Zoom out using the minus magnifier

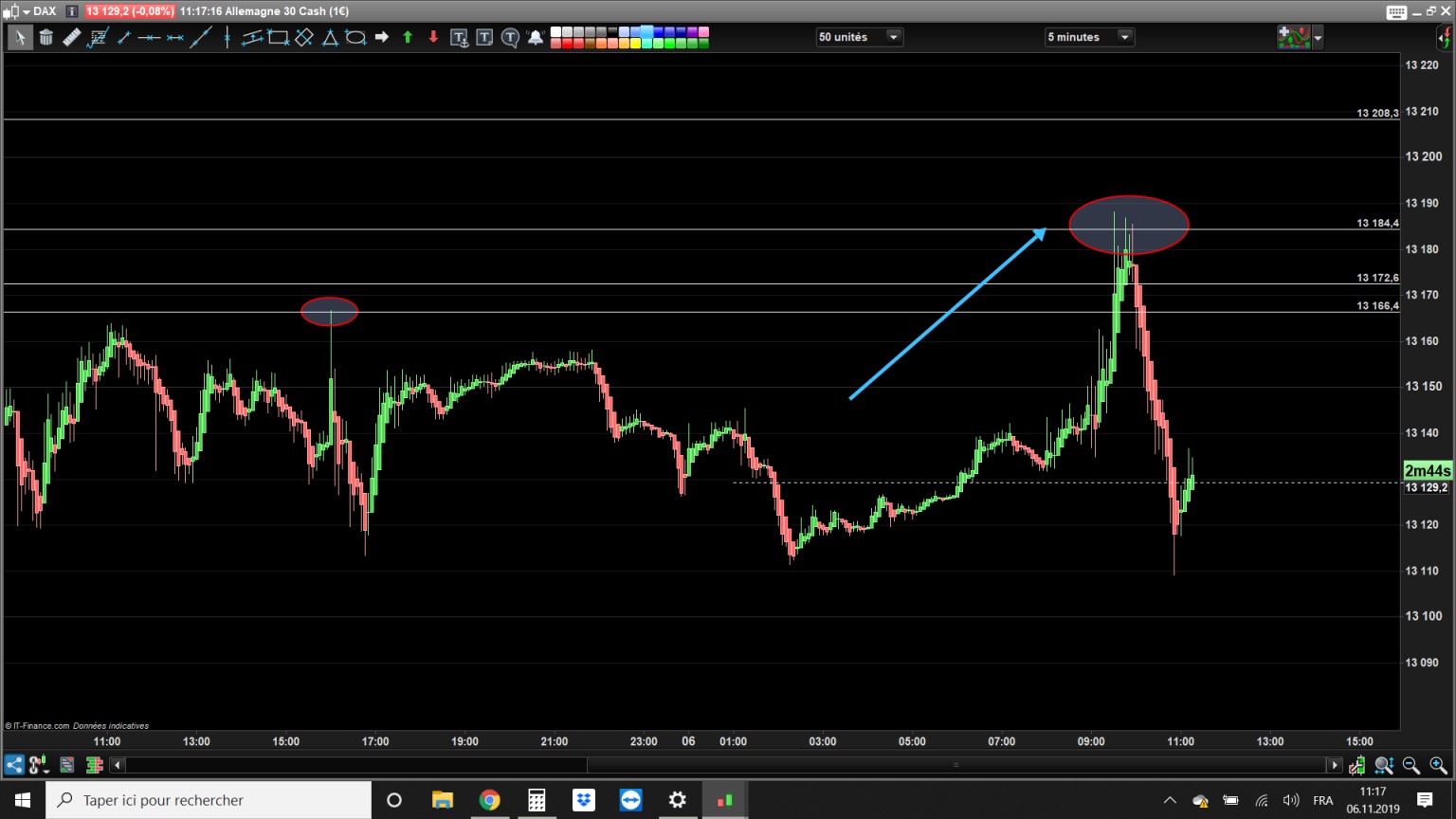[x=1411, y=765]
